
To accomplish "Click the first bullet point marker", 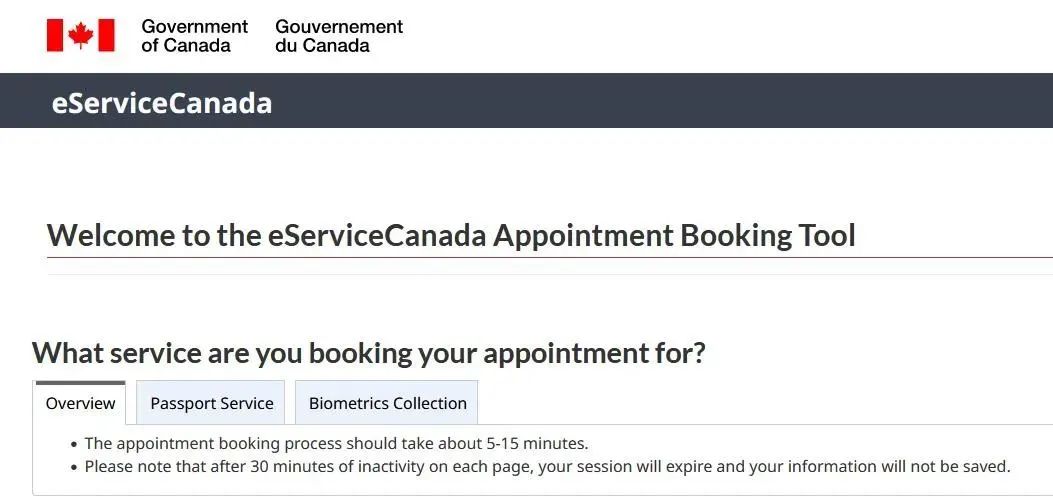I will pos(74,444).
